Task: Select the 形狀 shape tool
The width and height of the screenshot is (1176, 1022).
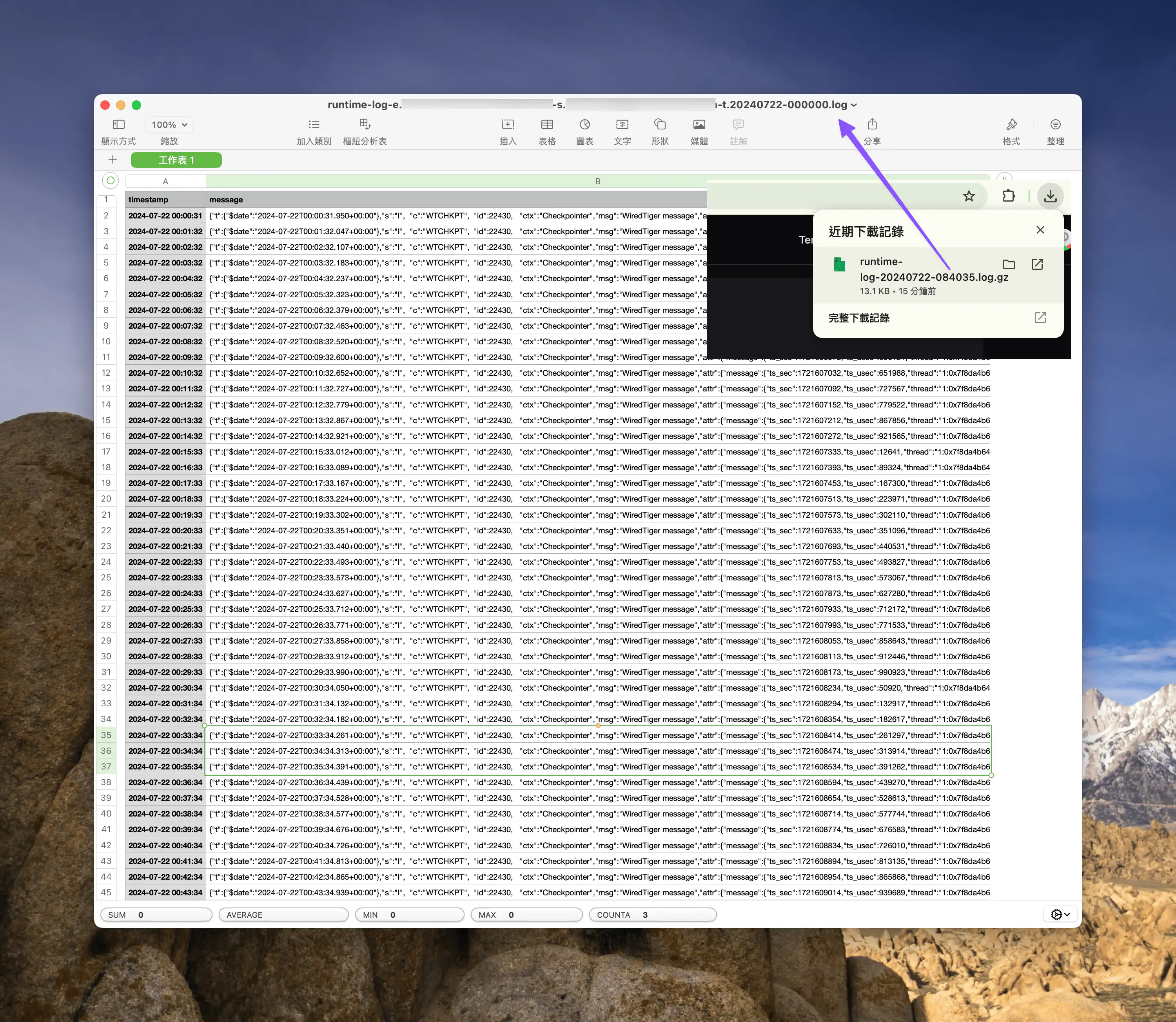Action: [660, 130]
